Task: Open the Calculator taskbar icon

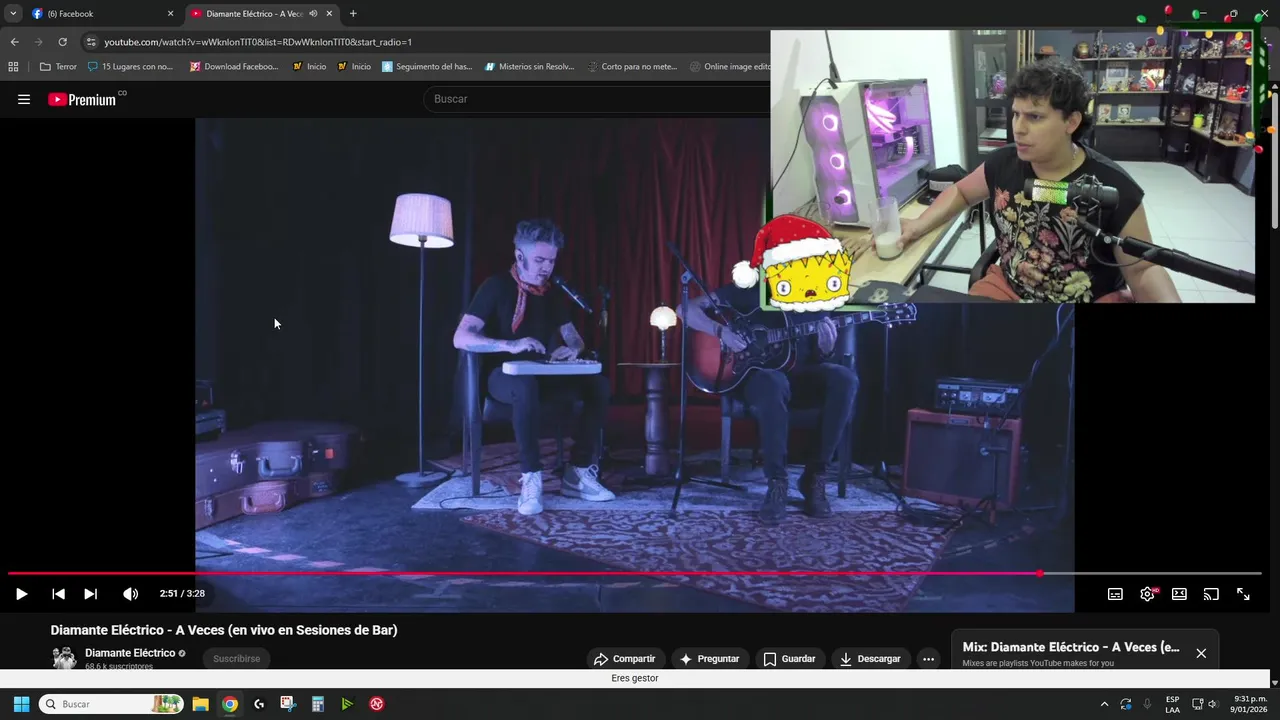Action: click(318, 704)
